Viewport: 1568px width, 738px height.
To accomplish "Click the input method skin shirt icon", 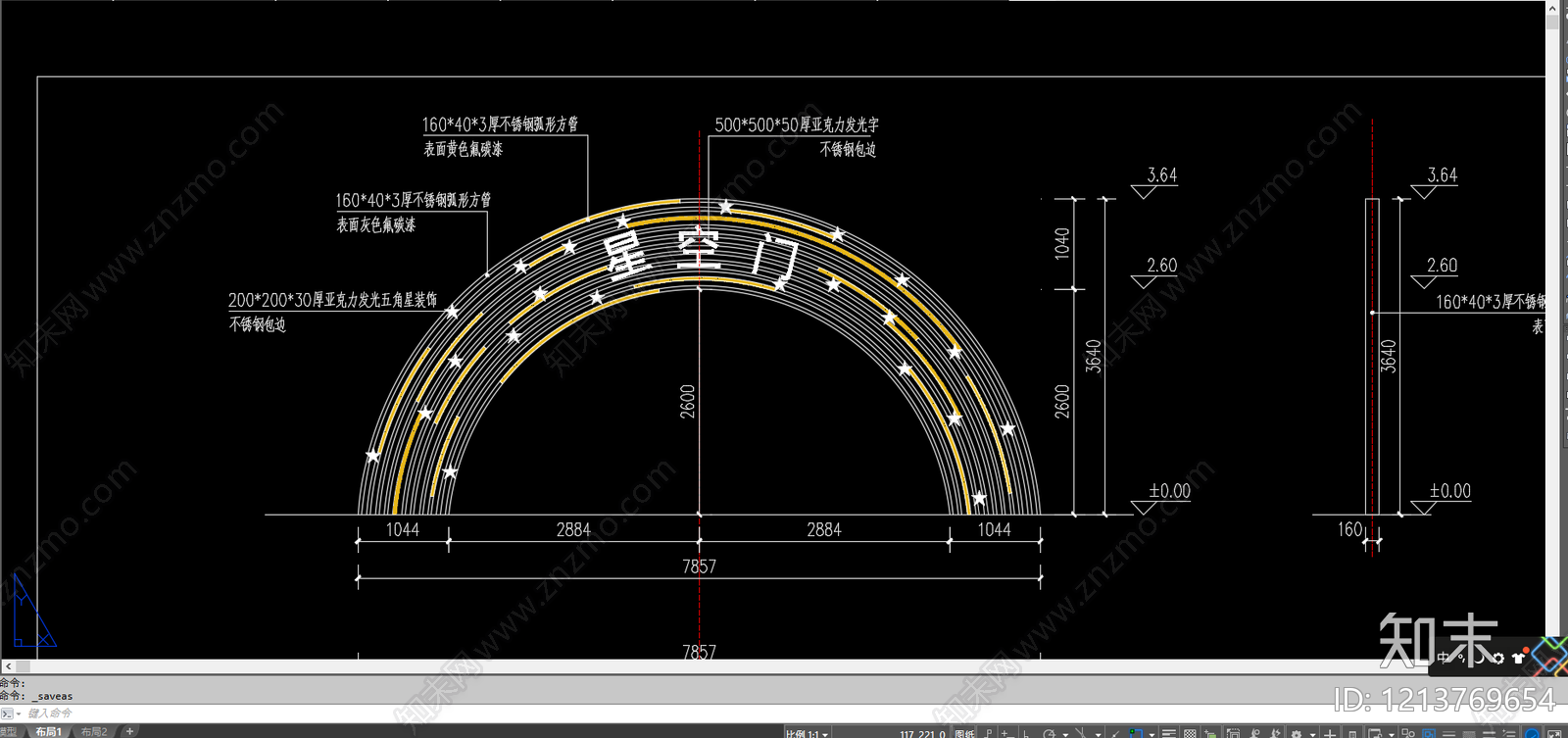I will click(x=1519, y=658).
